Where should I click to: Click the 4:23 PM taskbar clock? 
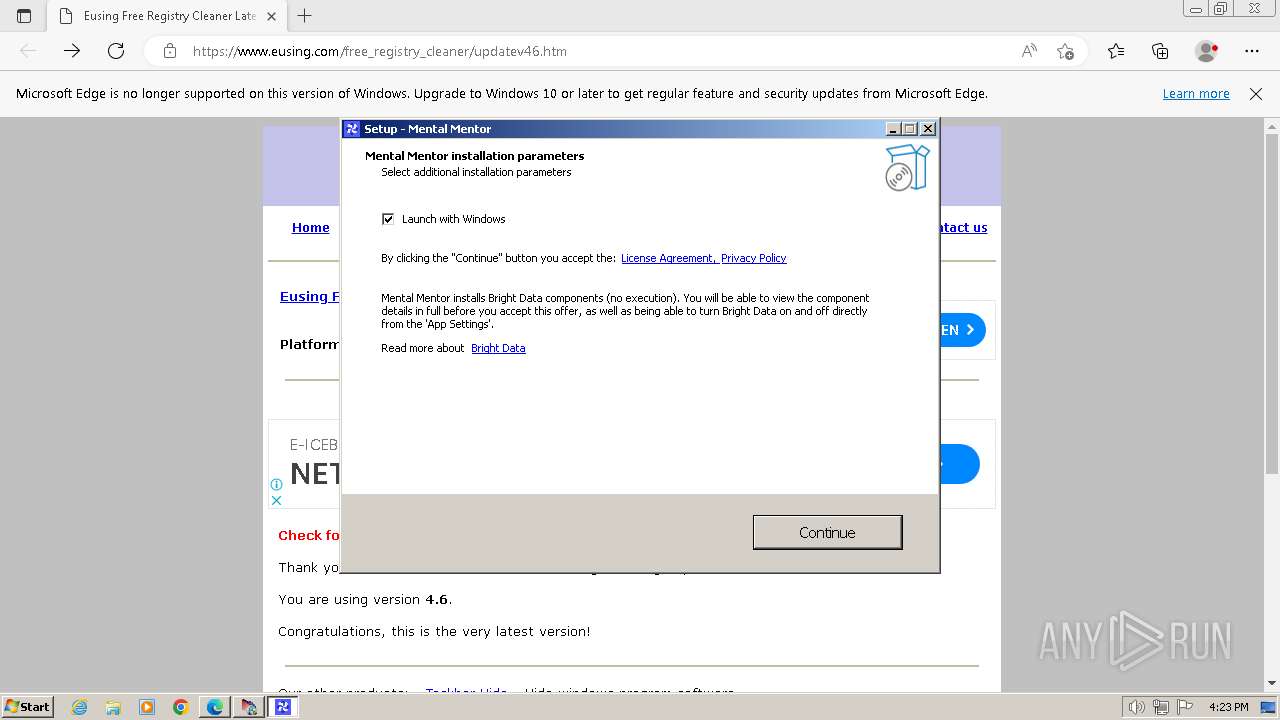point(1229,707)
